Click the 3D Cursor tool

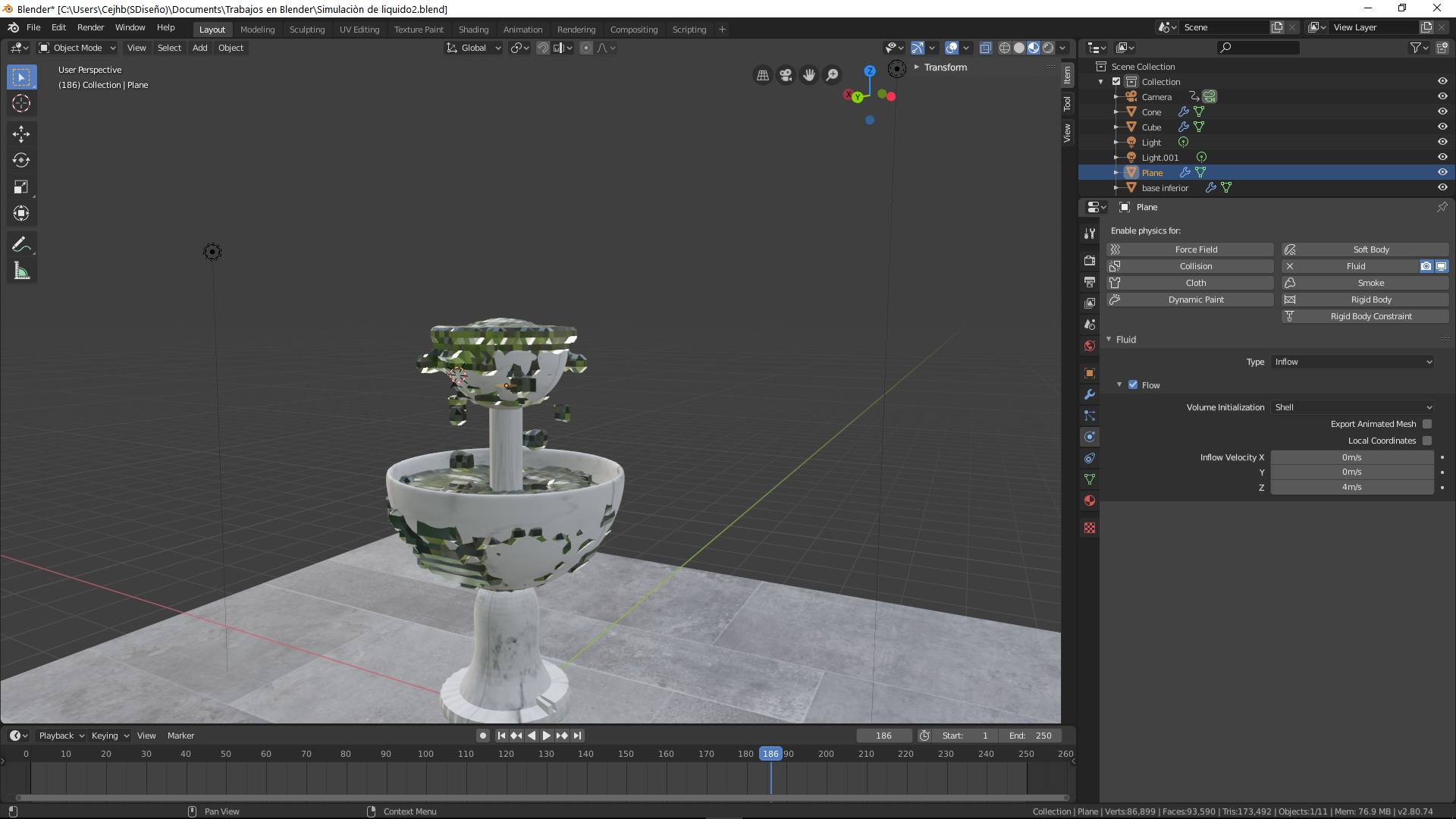click(21, 103)
